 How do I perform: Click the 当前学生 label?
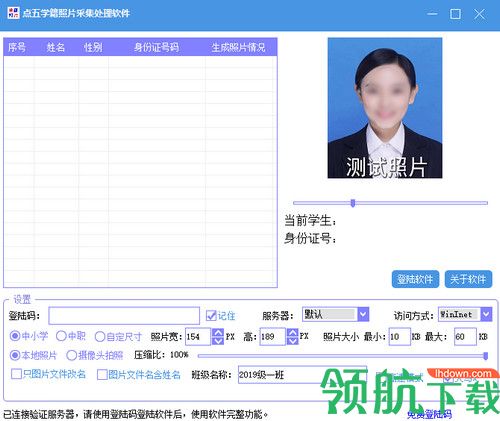click(310, 220)
